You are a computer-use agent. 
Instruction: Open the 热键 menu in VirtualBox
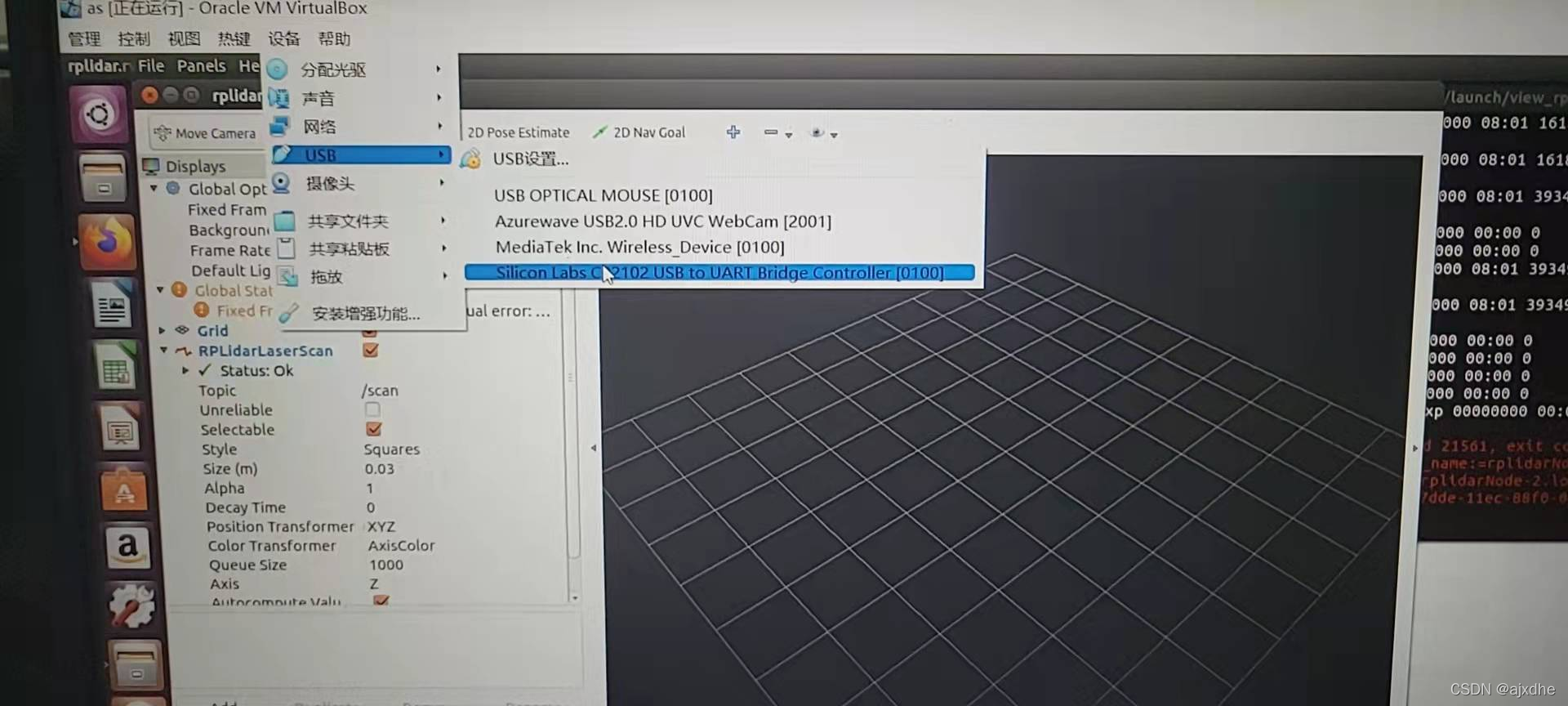coord(234,38)
